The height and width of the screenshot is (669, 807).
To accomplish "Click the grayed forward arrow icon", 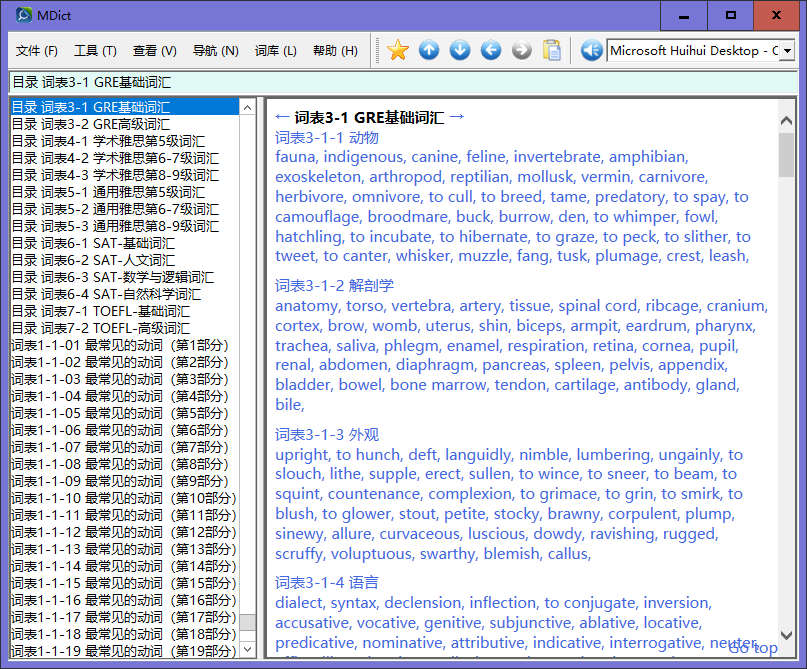I will [x=521, y=50].
